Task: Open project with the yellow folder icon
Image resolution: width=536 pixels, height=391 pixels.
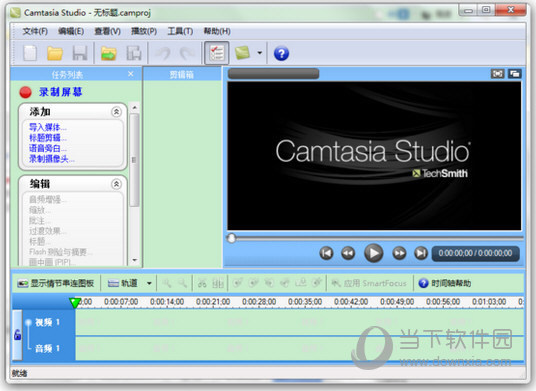Action: pos(55,53)
